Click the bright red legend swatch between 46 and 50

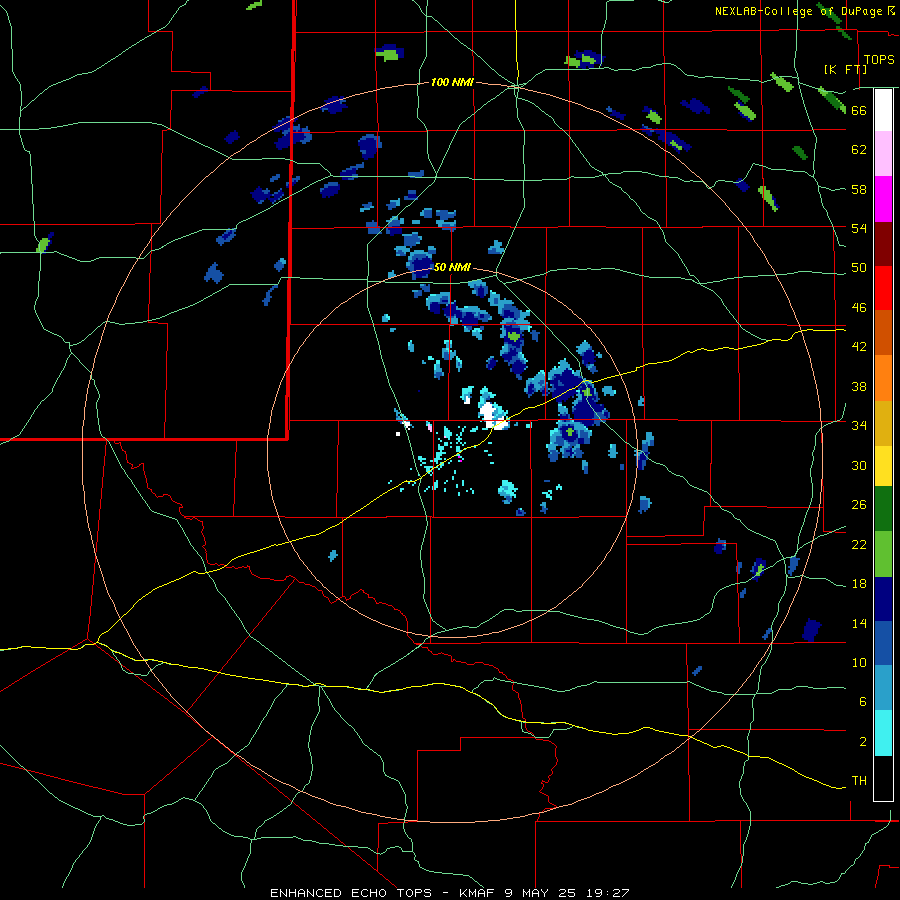coord(883,288)
